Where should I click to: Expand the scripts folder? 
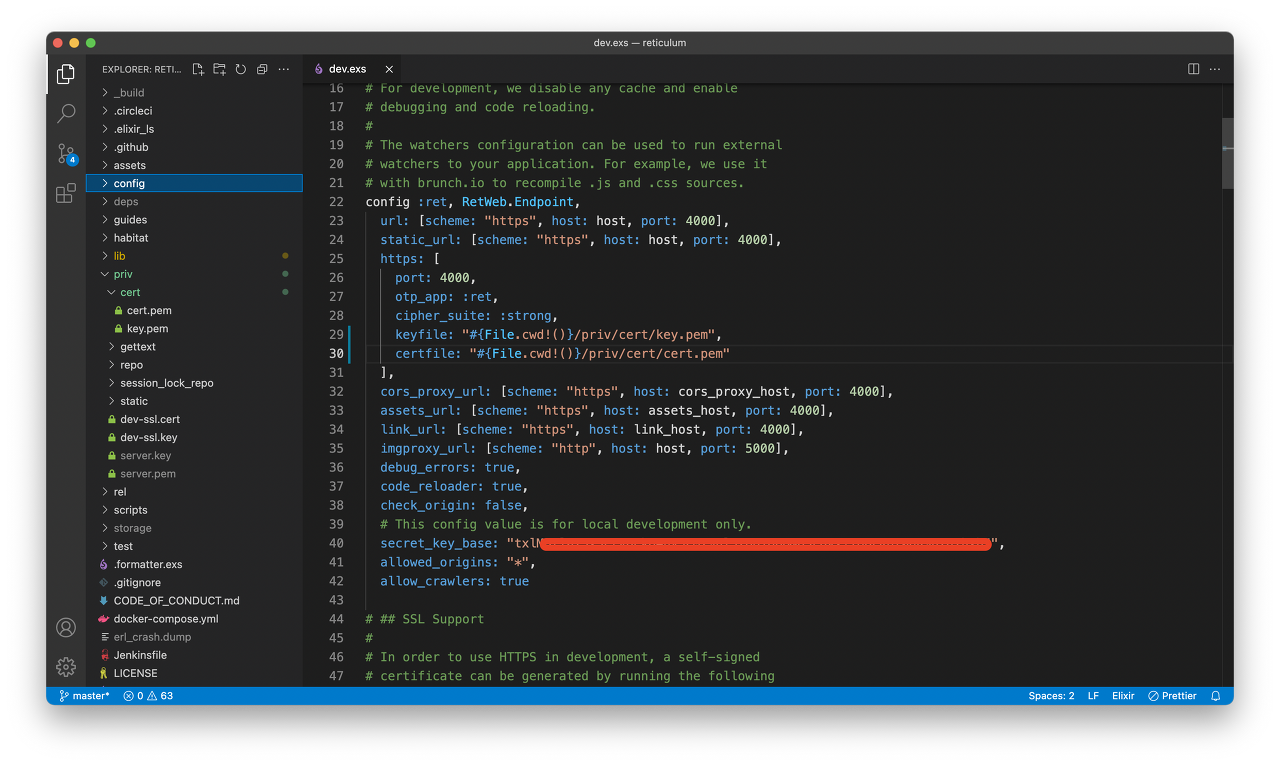[x=194, y=510]
